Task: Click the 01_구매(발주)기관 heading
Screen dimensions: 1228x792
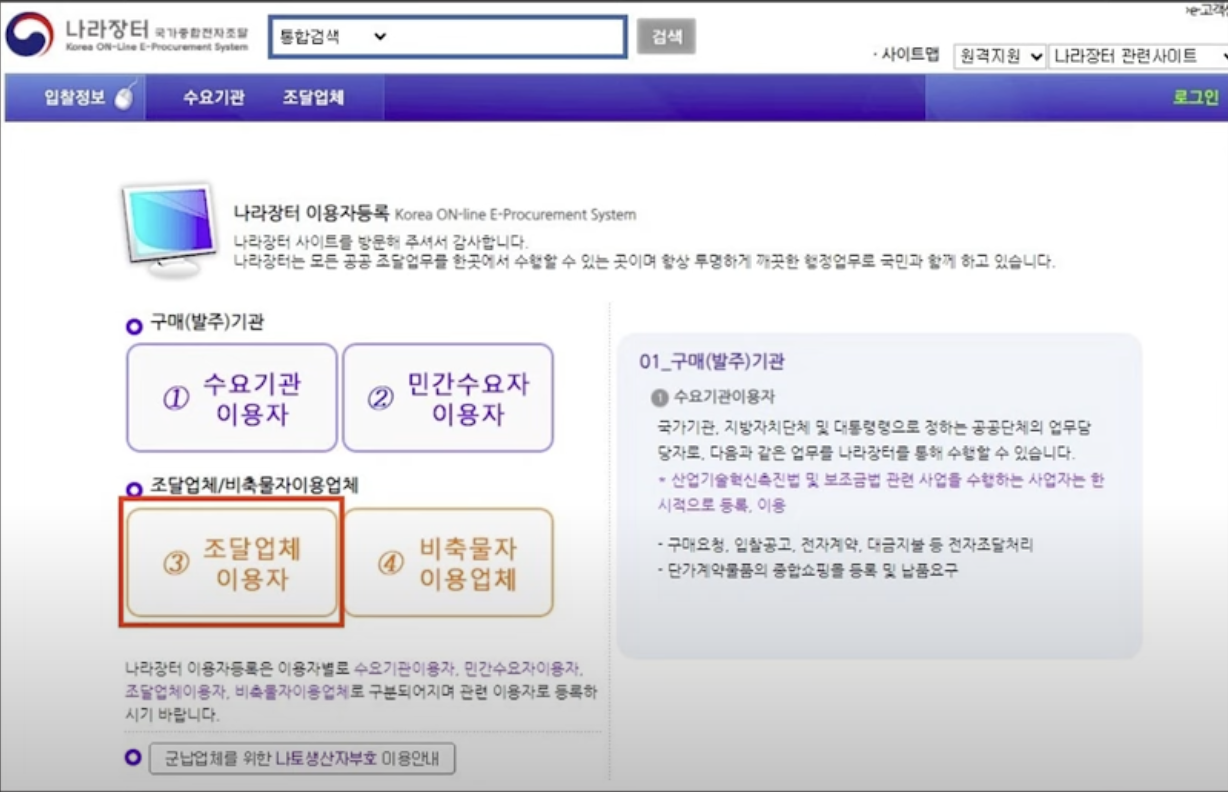Action: pyautogui.click(x=712, y=361)
